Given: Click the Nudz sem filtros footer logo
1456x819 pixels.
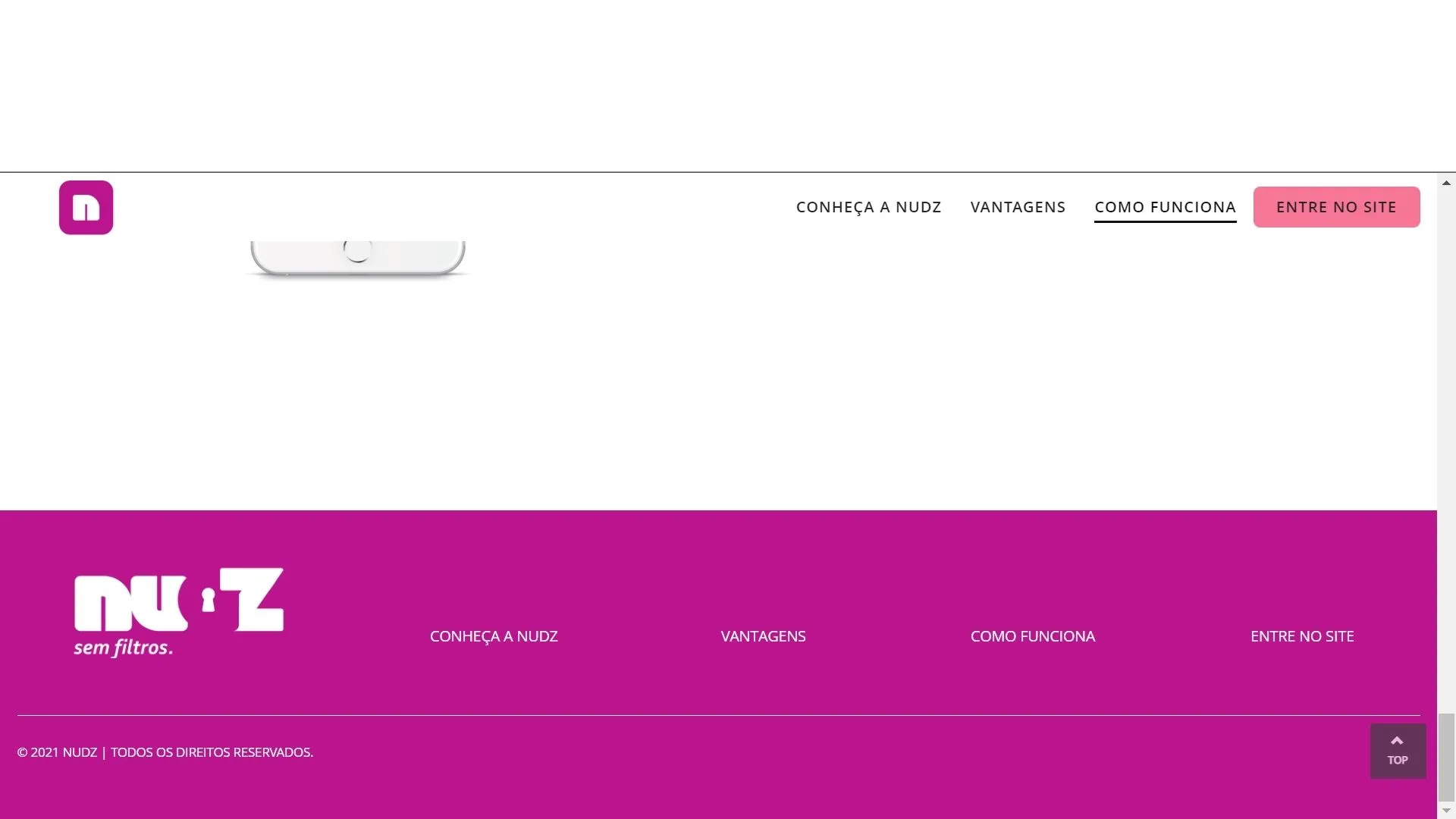Looking at the screenshot, I should (x=179, y=612).
